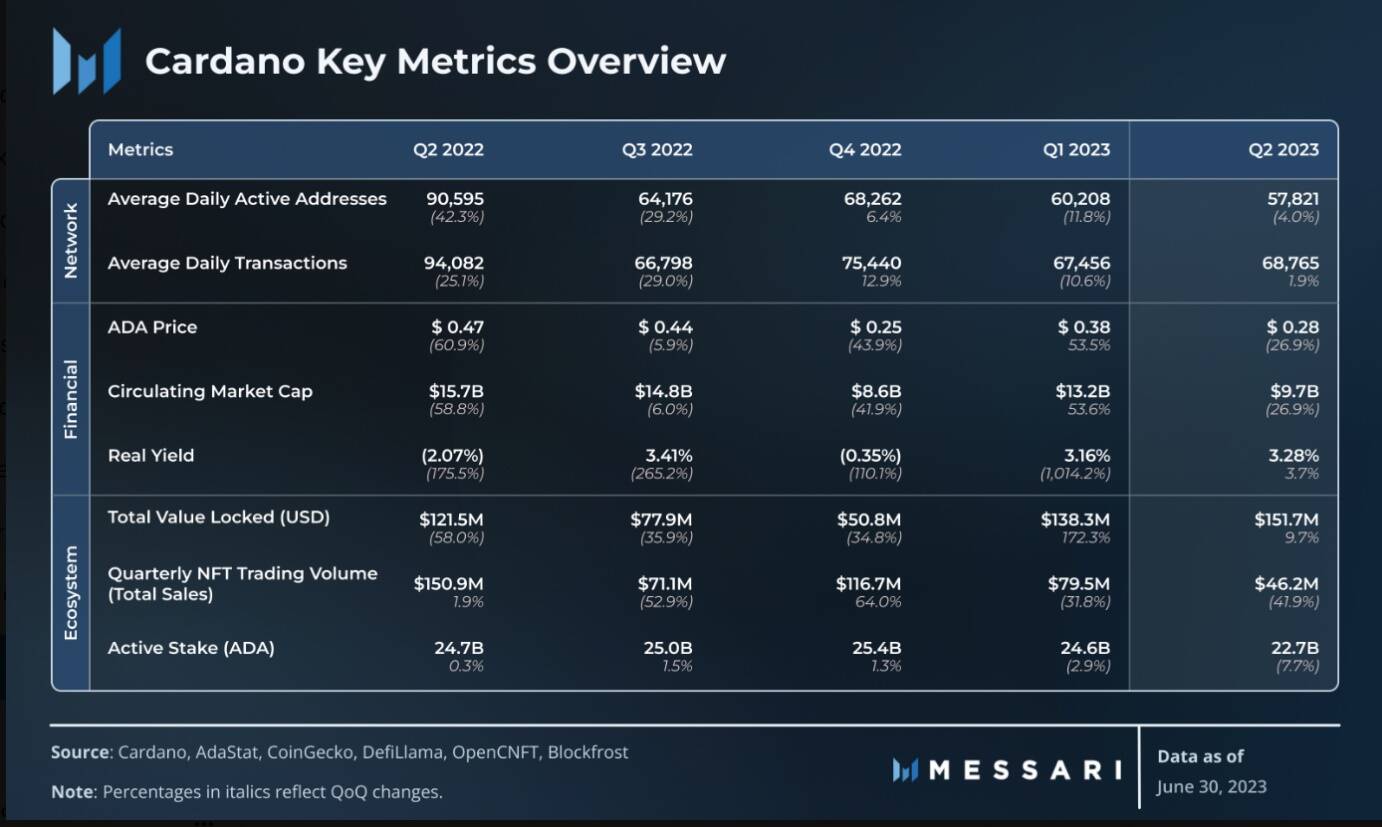Click the ADA Price row label

point(152,327)
